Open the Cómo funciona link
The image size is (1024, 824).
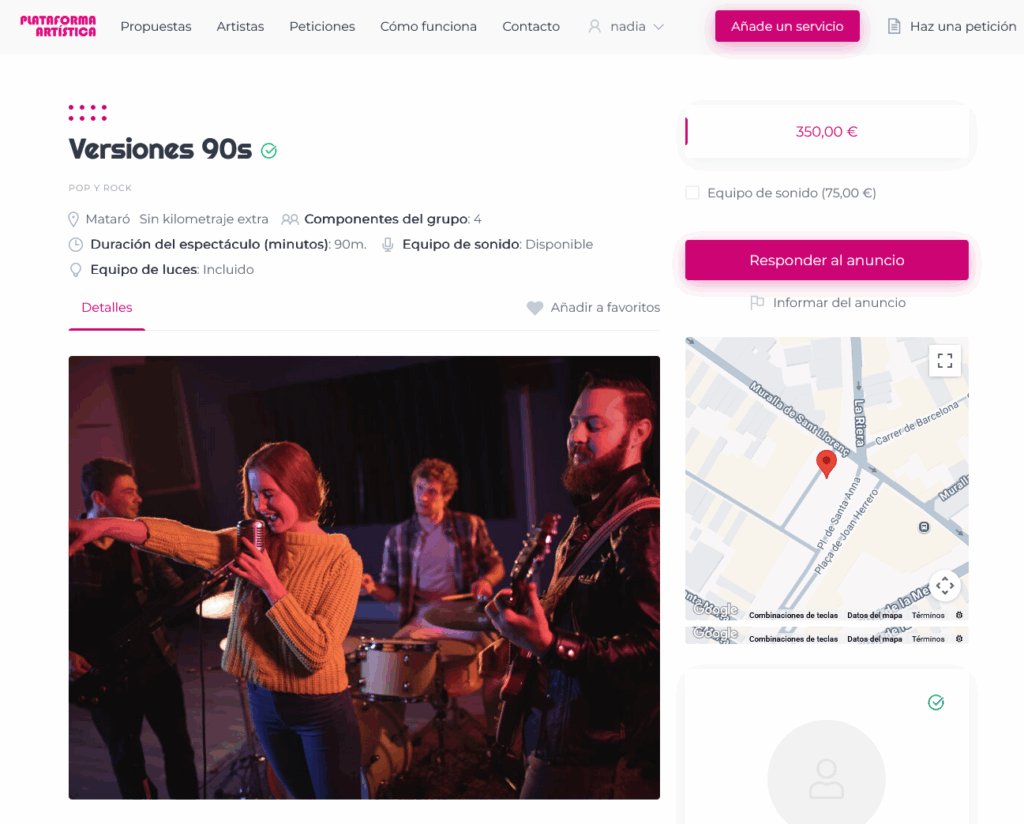point(428,26)
